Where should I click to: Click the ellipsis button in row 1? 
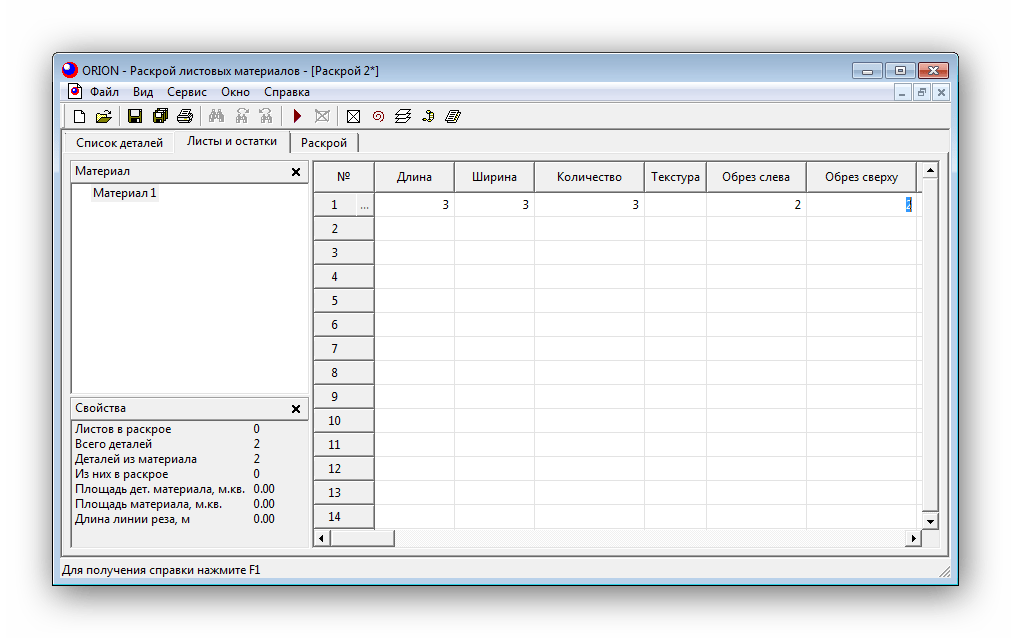coord(364,205)
